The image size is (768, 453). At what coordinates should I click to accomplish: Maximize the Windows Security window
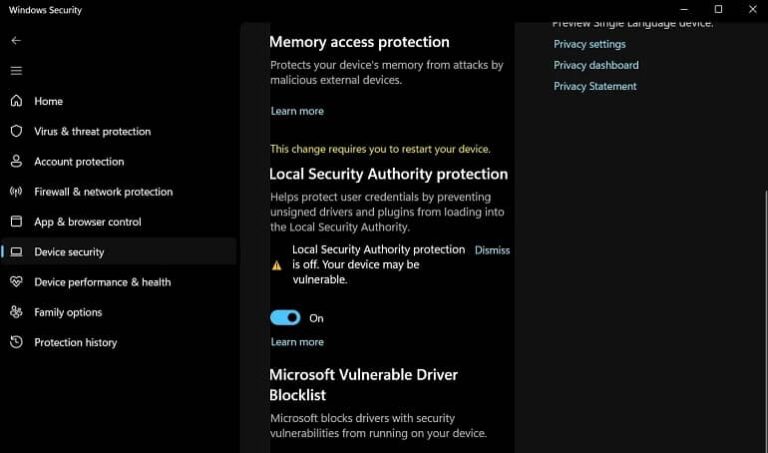pos(718,9)
